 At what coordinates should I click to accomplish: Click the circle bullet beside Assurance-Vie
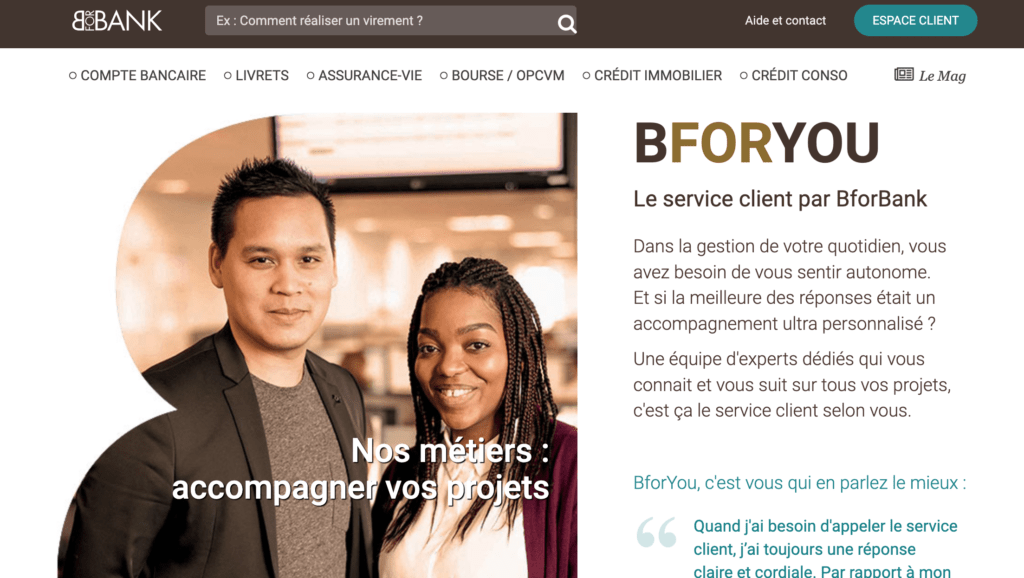pos(310,76)
